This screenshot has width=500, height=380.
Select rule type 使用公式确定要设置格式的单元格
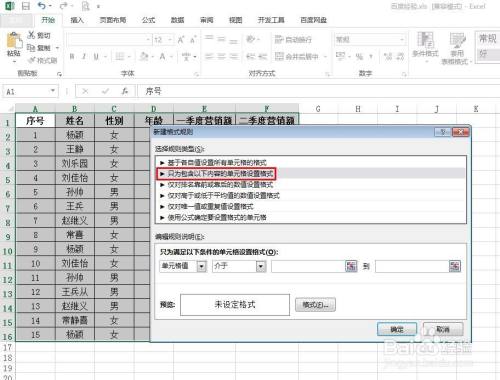coord(311,218)
